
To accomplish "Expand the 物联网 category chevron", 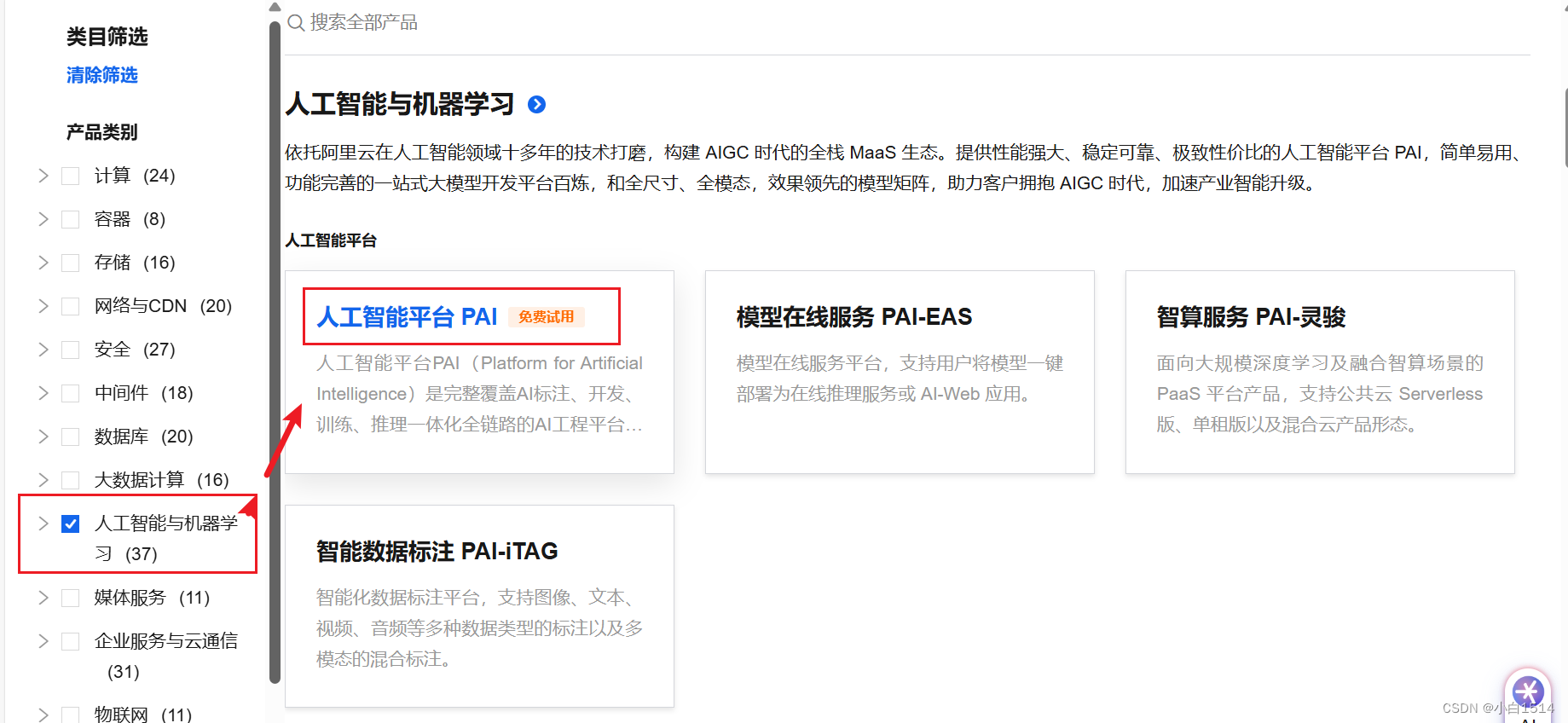I will point(43,714).
